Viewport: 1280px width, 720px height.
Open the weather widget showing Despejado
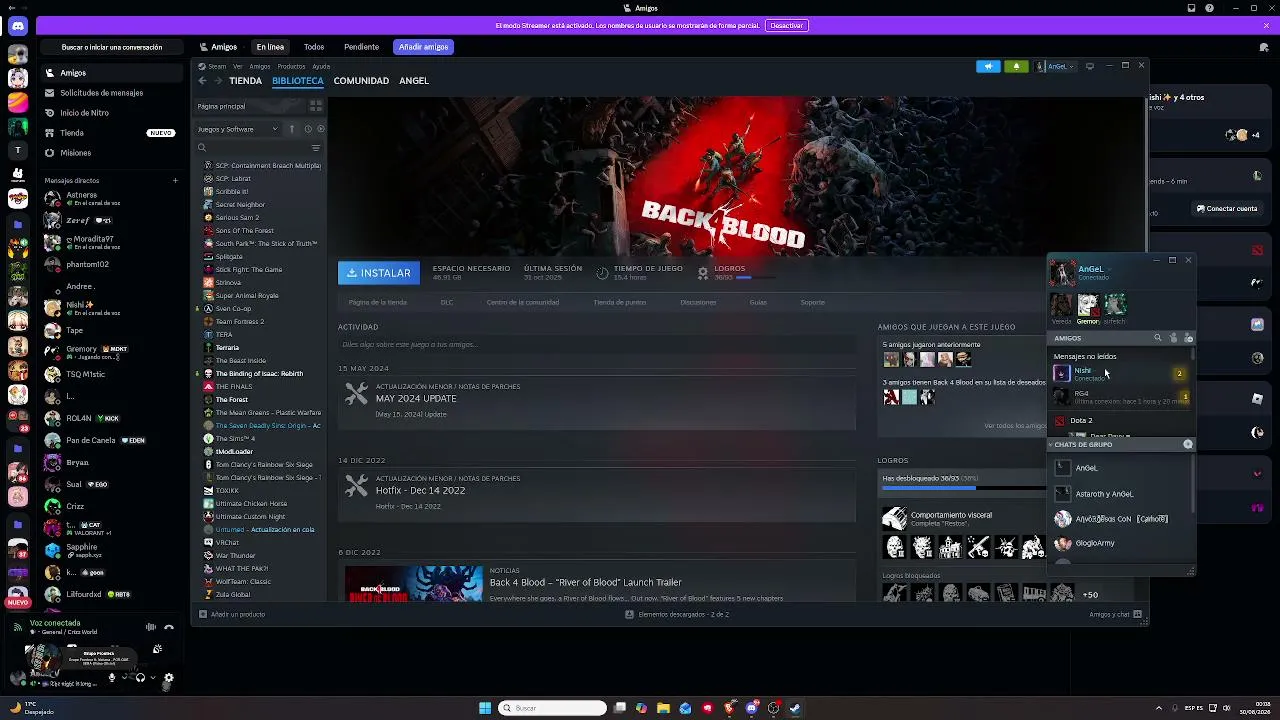click(30, 708)
